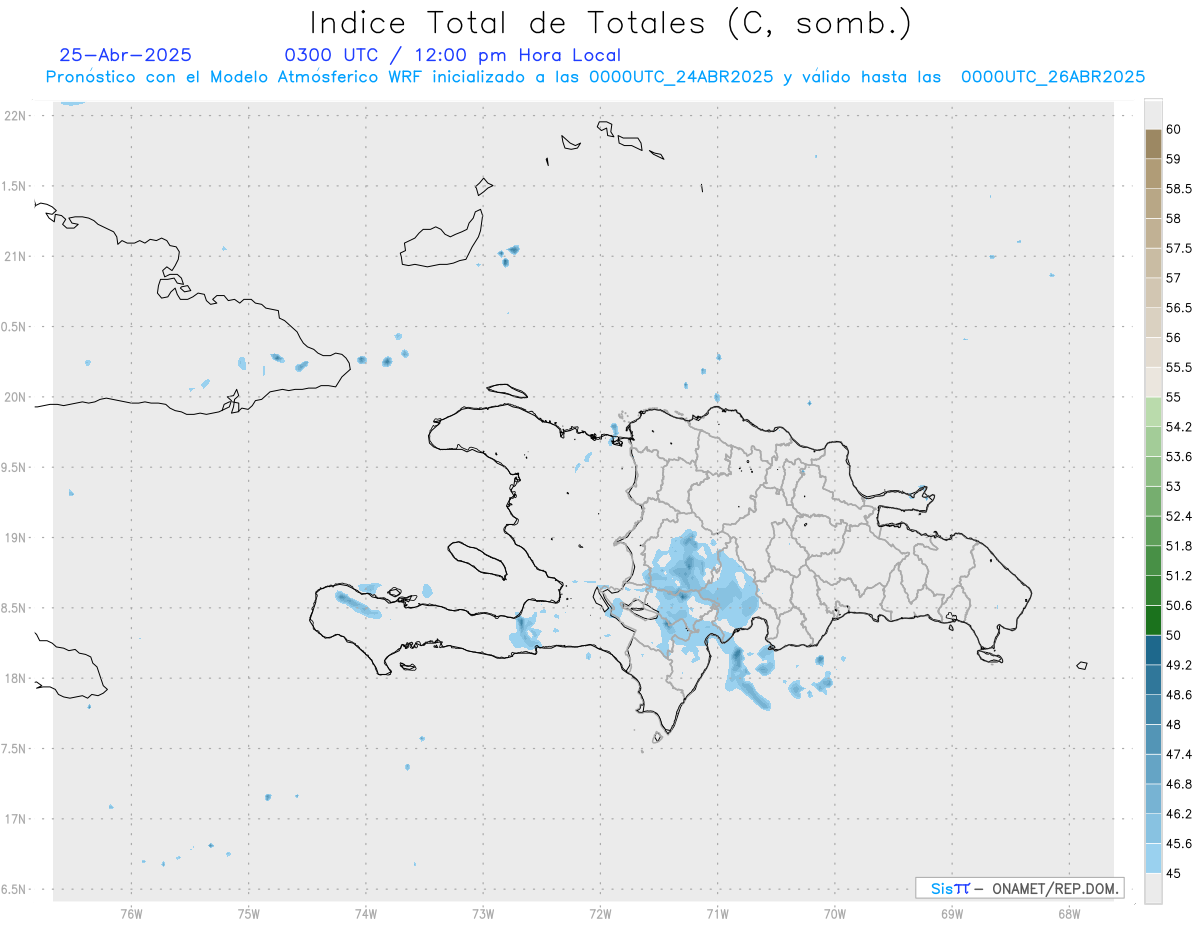Click the colorbar value '48'
This screenshot has height=927, width=1200.
[1174, 725]
